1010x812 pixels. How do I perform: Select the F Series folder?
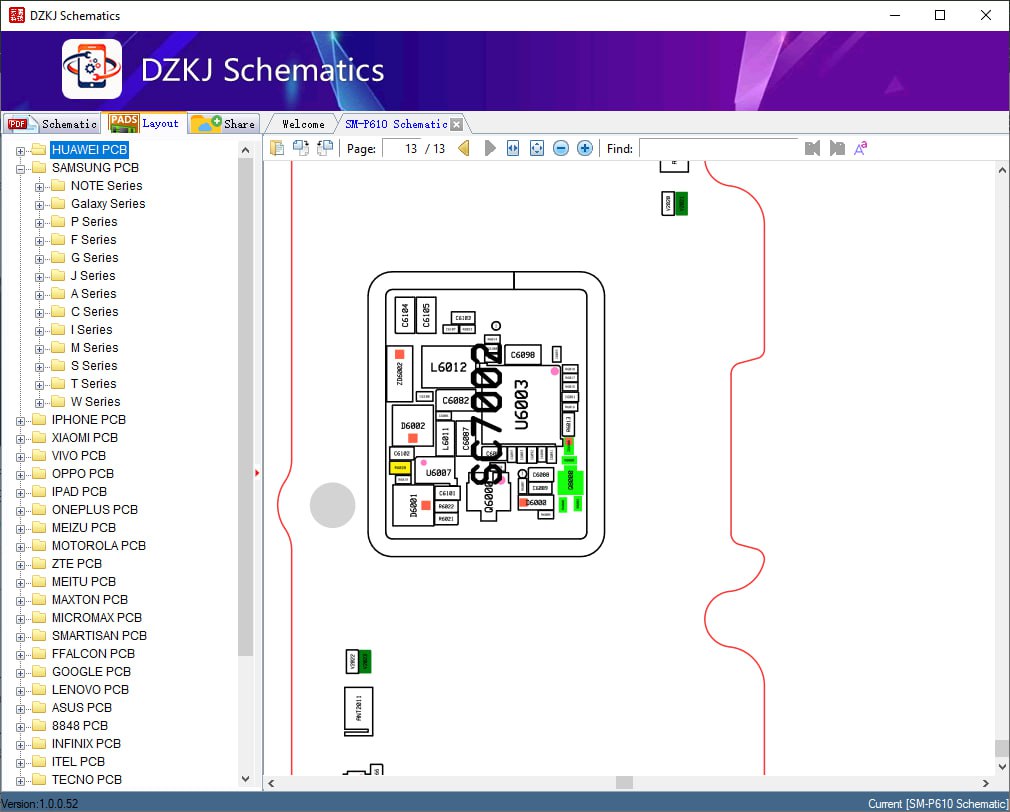point(93,240)
